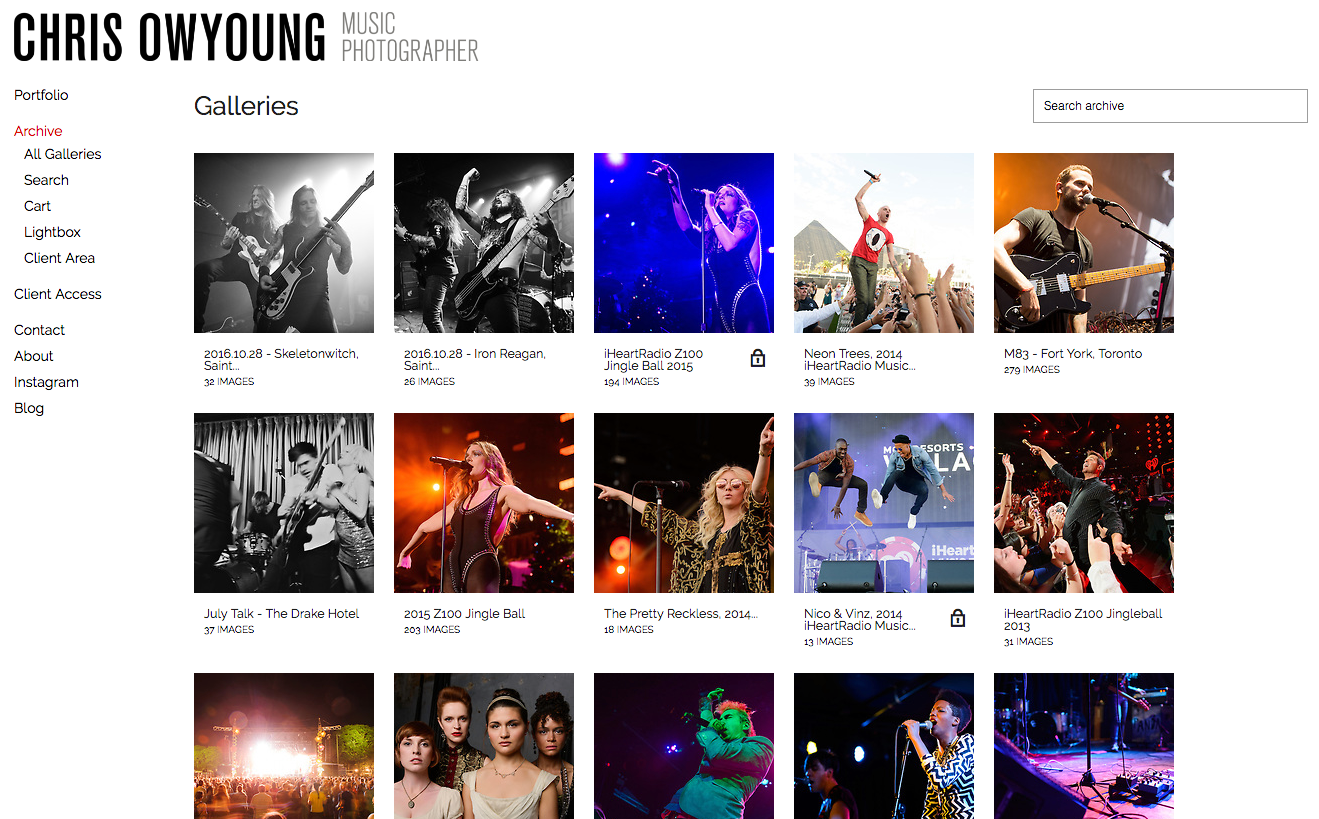Click lock icon beside Nico & Vinz gallery
Image resolution: width=1319 pixels, height=819 pixels.
point(958,618)
